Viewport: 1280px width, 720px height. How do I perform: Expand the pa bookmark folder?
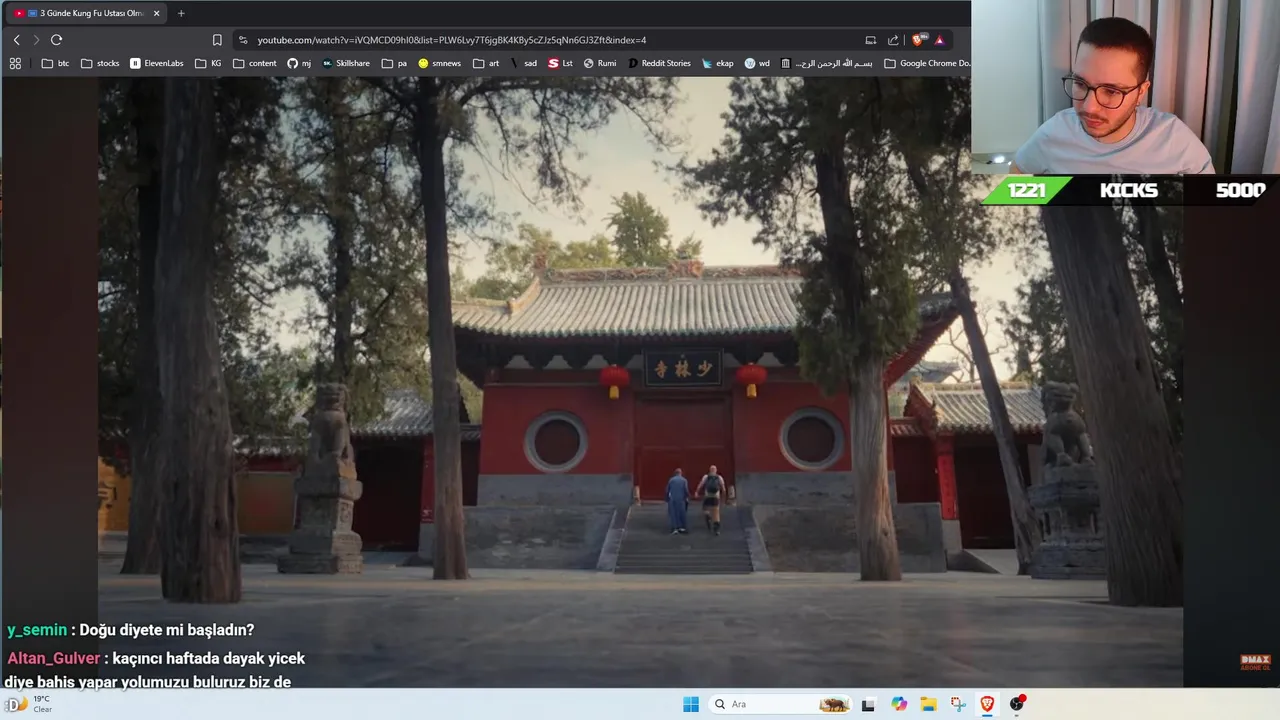(394, 63)
